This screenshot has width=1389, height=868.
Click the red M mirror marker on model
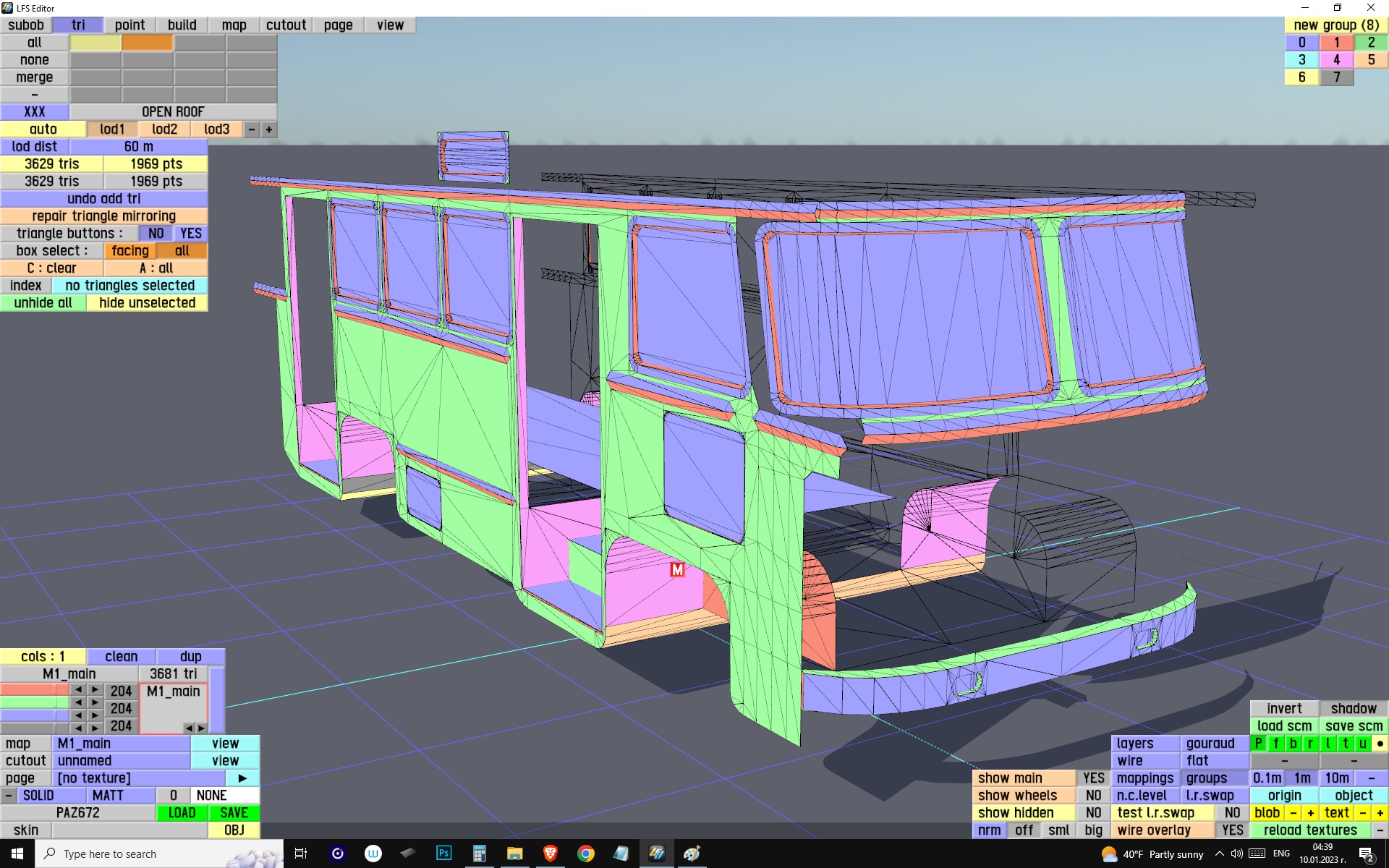pyautogui.click(x=677, y=570)
